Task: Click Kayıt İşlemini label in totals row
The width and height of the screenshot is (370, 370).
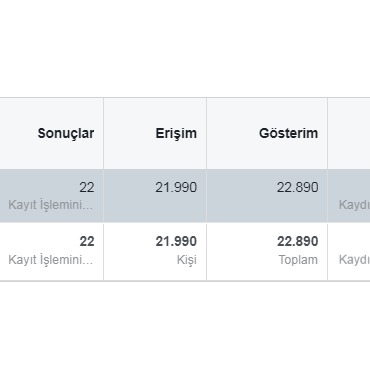Action: pyautogui.click(x=51, y=260)
